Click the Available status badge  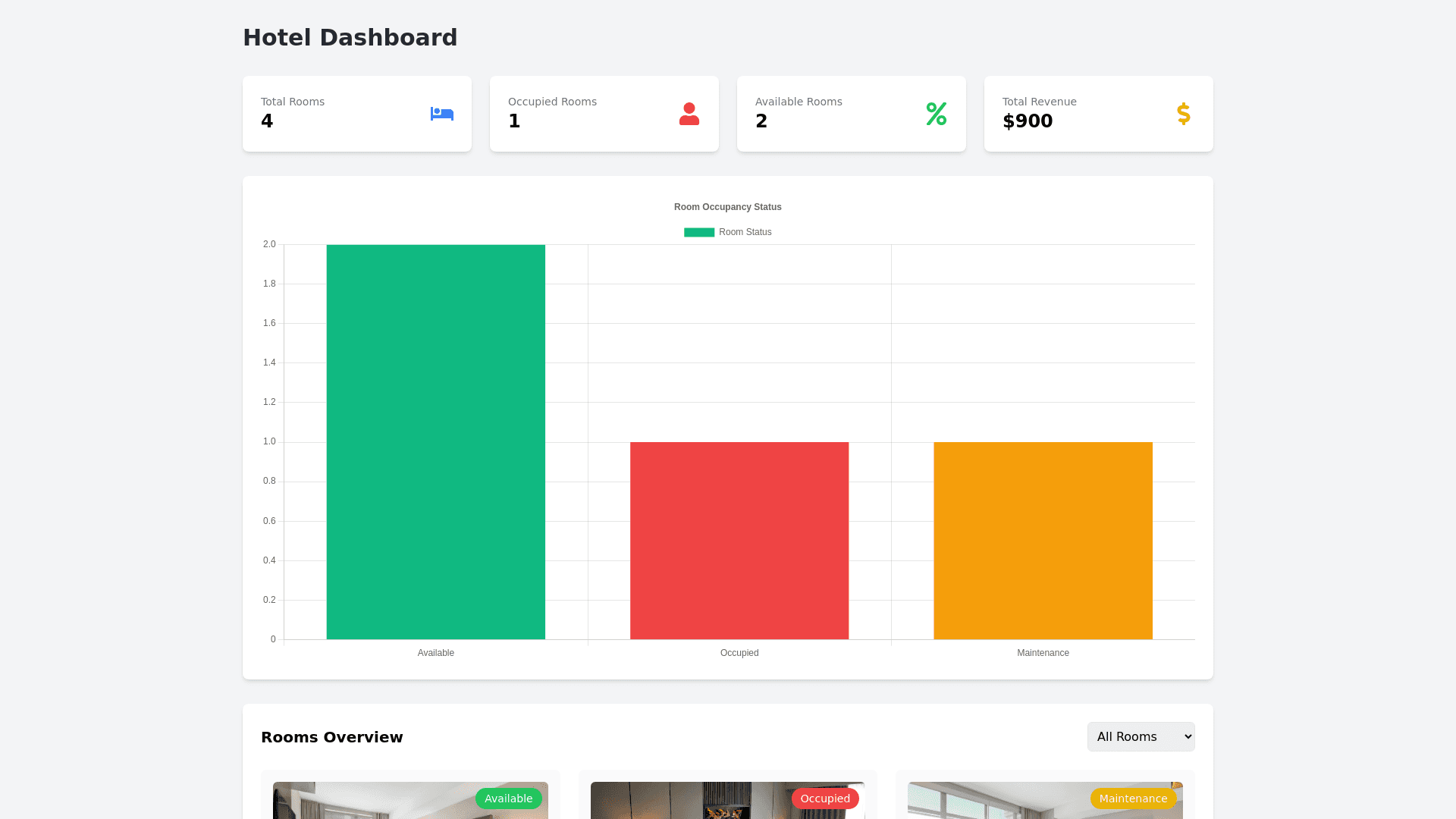click(x=508, y=799)
